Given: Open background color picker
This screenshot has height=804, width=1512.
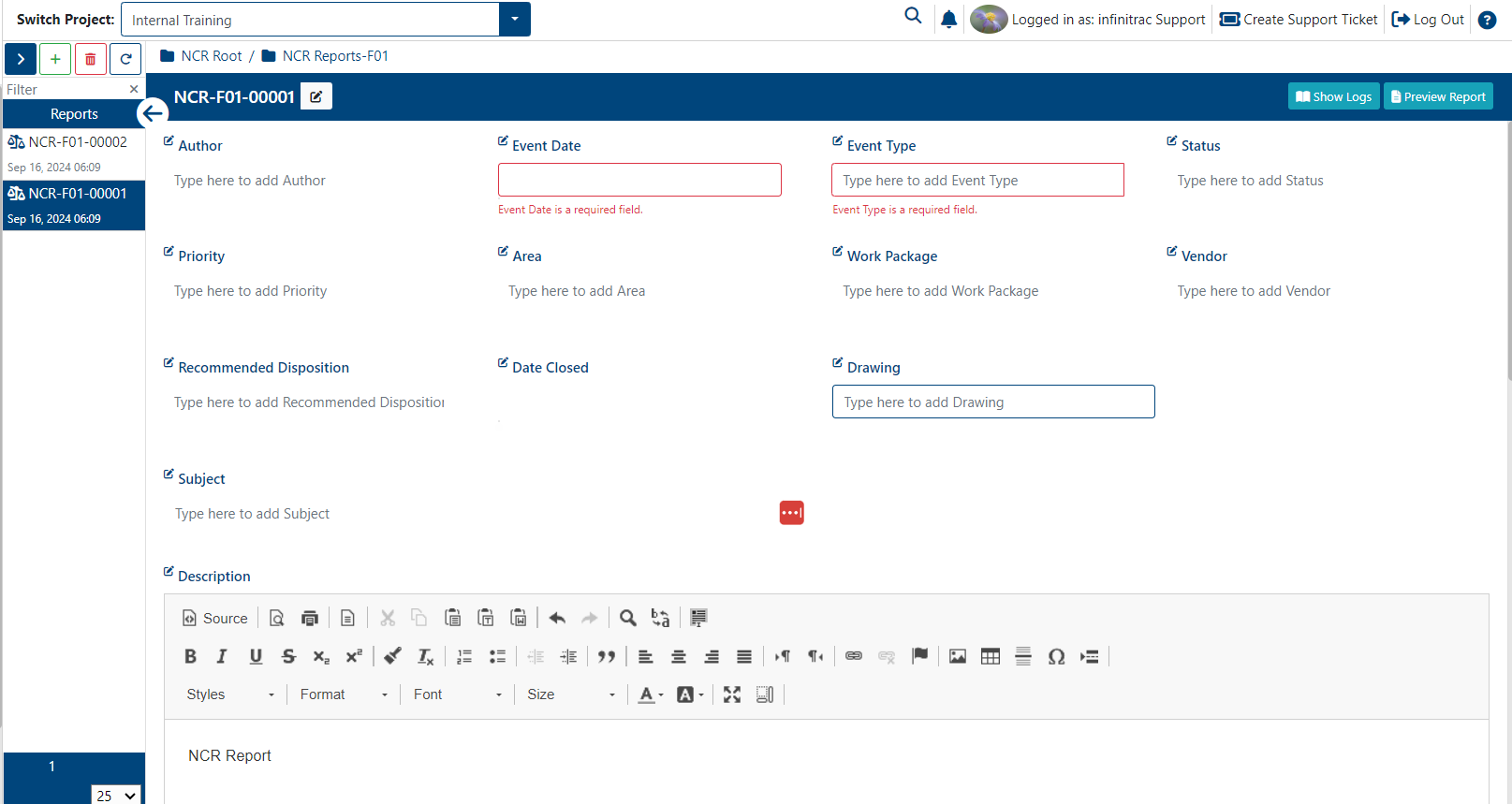Looking at the screenshot, I should click(x=690, y=694).
